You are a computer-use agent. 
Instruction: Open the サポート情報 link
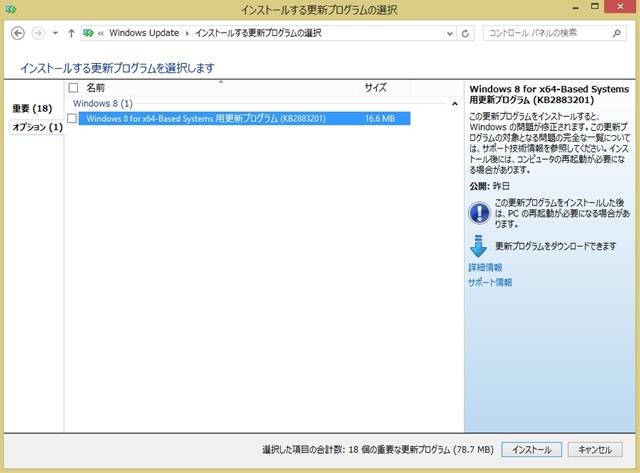[490, 282]
